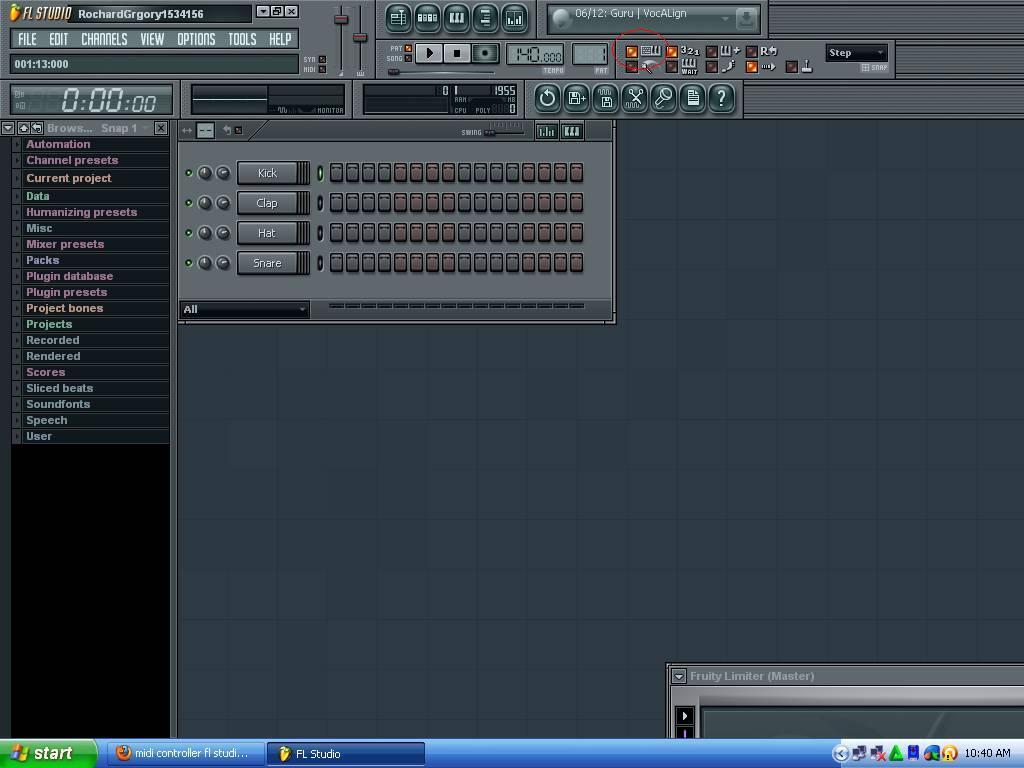Click the audio editor scissors icon
This screenshot has height=768, width=1024.
coord(634,98)
